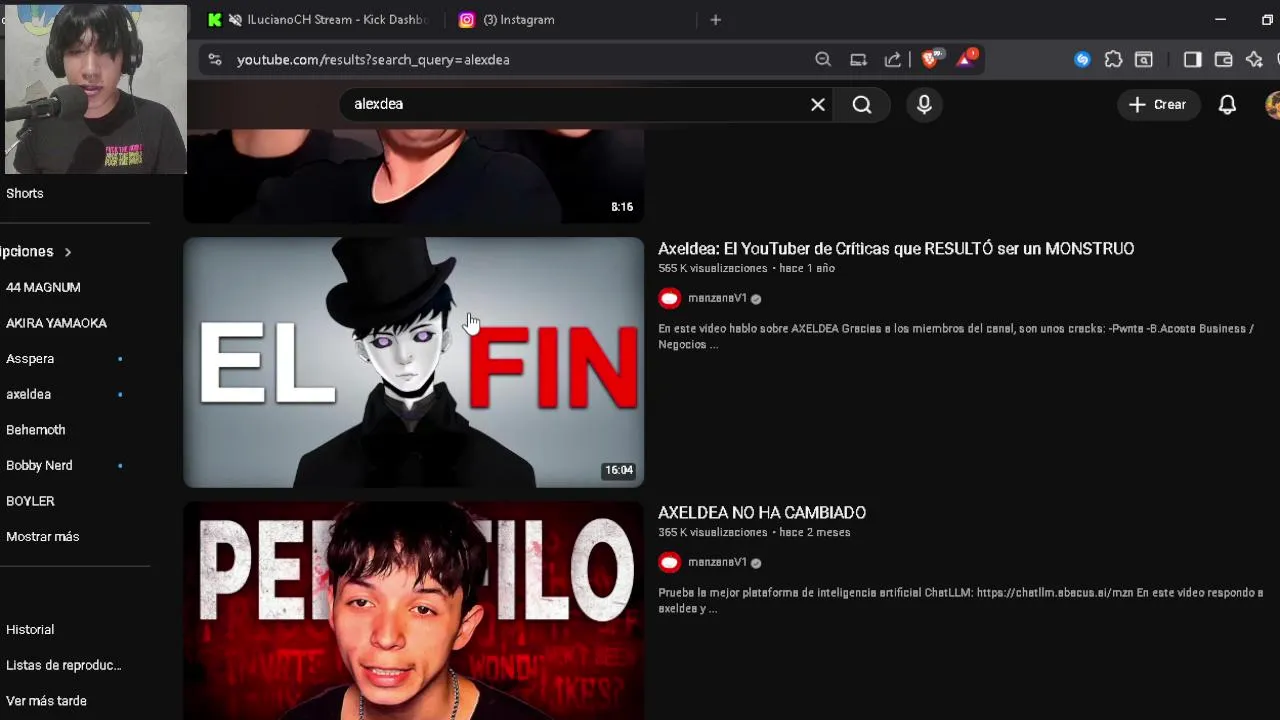Open the video title about Axeldea being a MONSTRUO

click(896, 248)
